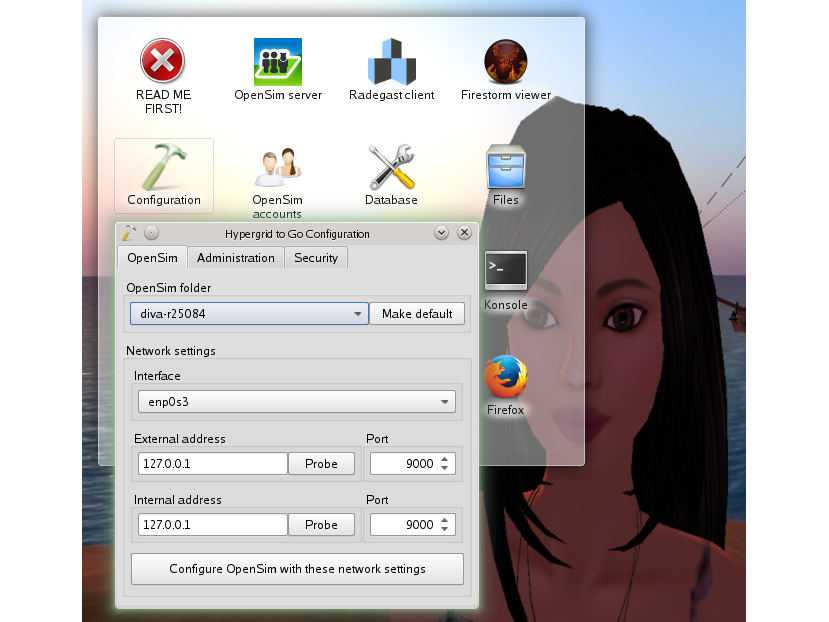
Task: Probe the External address
Action: coord(321,464)
